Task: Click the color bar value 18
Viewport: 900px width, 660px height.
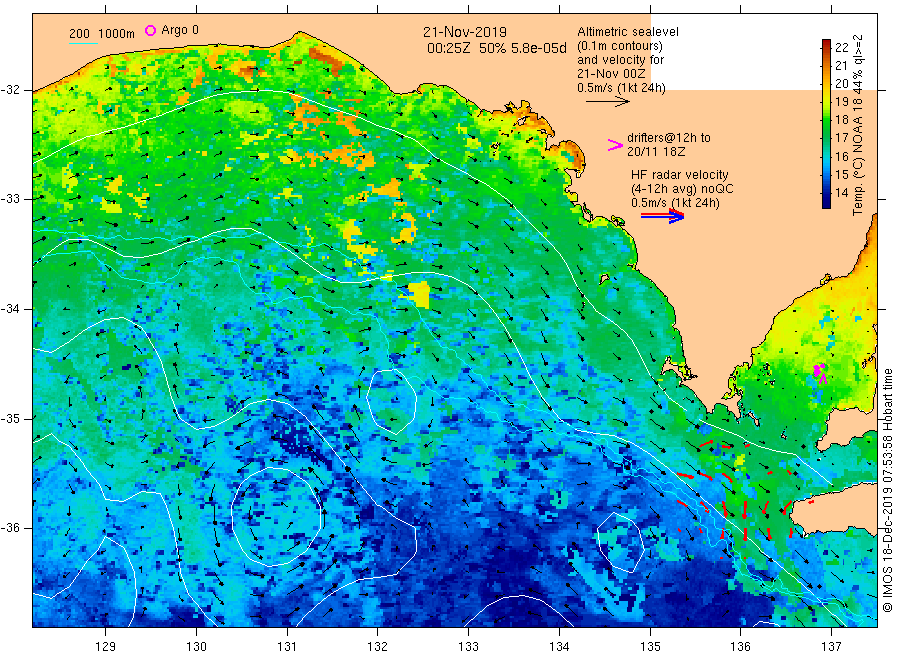Action: 841,120
